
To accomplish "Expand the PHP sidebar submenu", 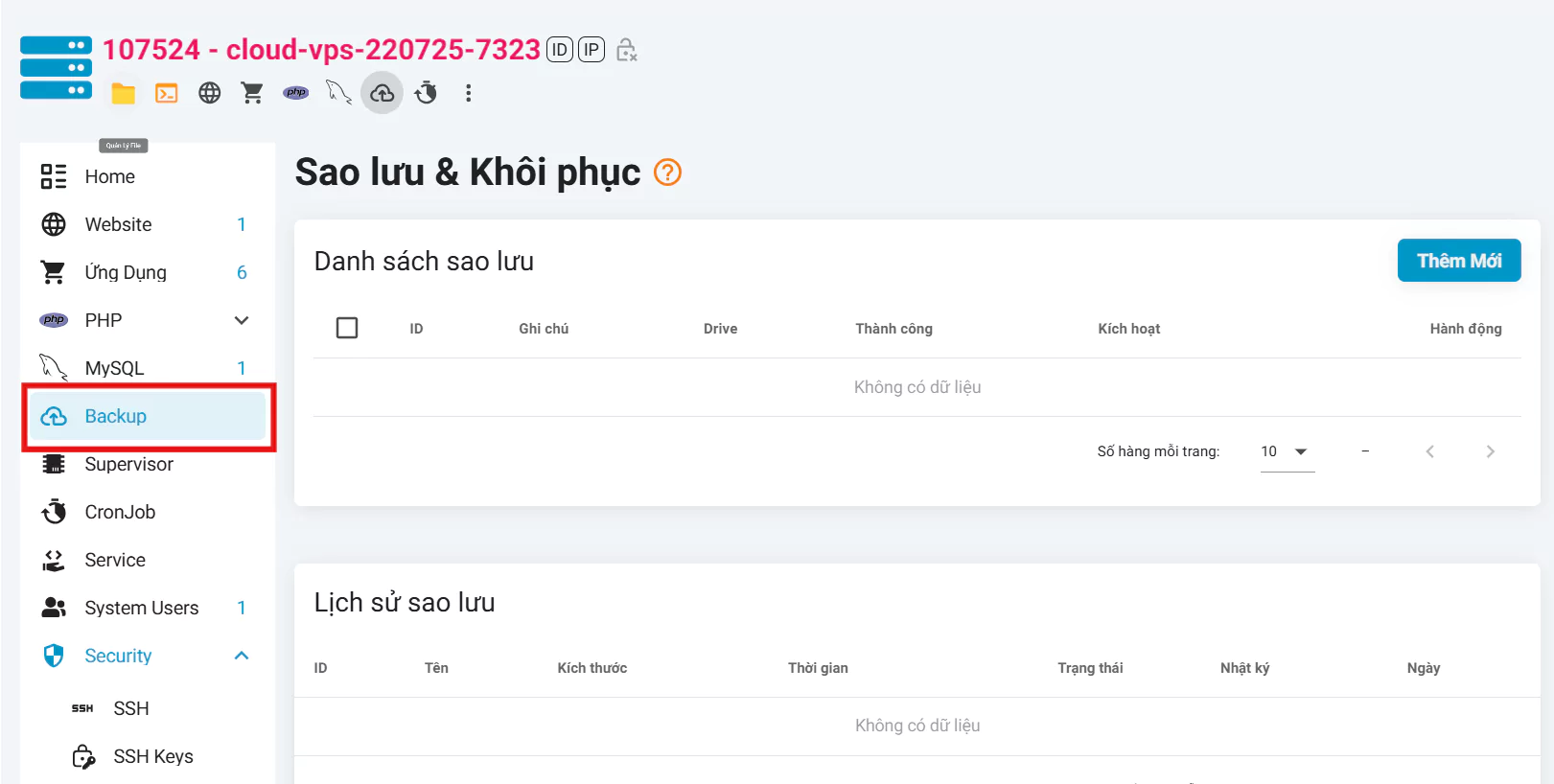I will tap(242, 320).
